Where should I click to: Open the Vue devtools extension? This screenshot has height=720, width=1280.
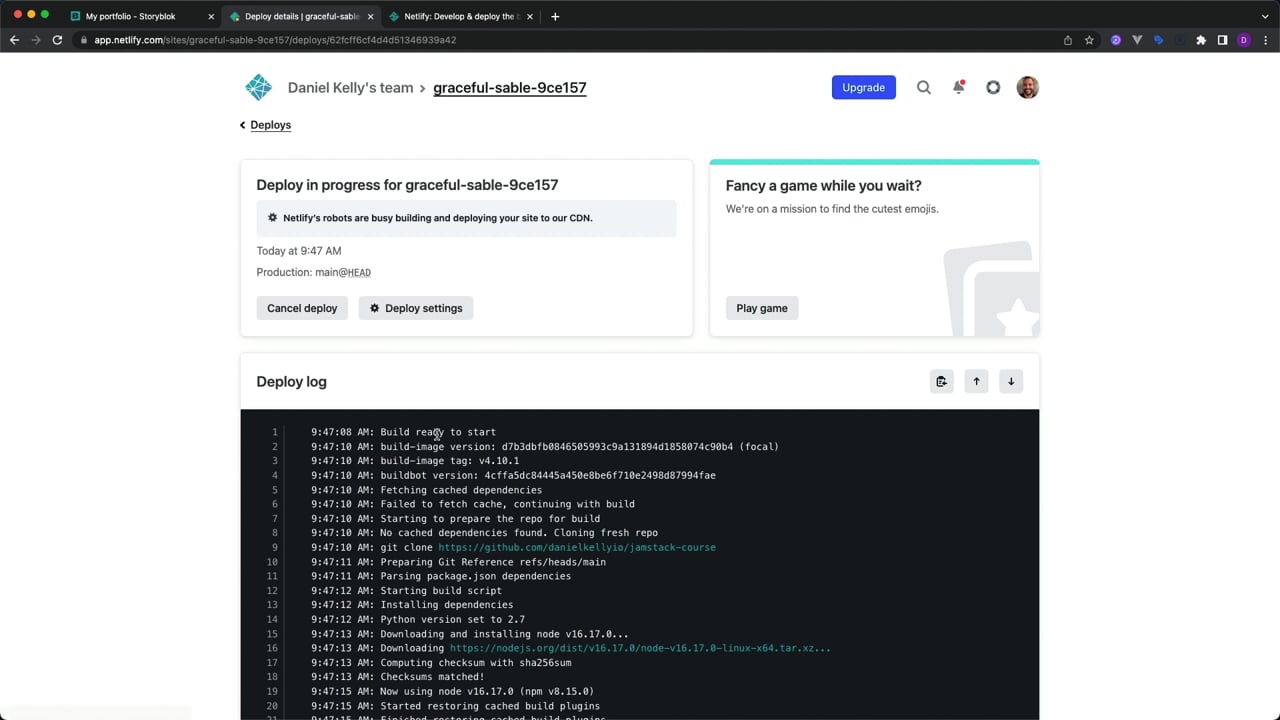coord(1137,40)
